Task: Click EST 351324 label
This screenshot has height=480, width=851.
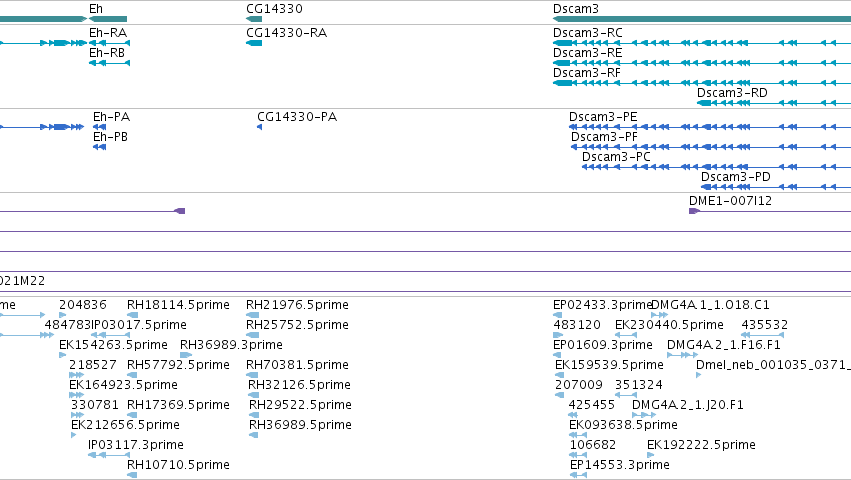Action: click(x=638, y=385)
